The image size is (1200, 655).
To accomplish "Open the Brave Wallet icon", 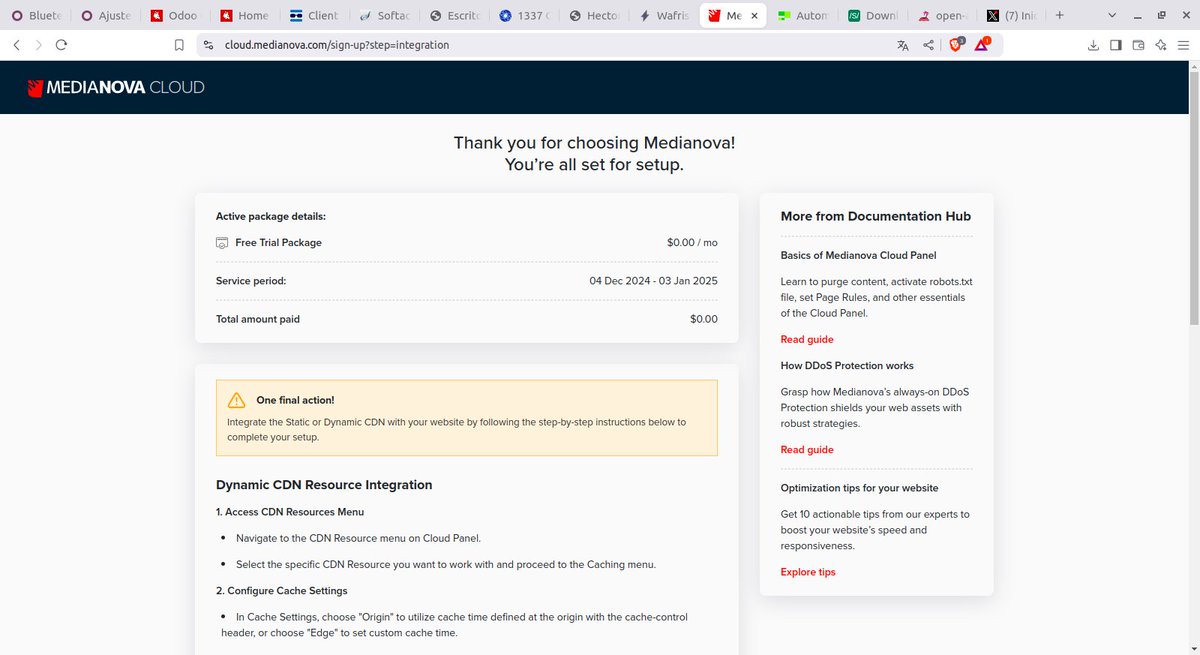I will (1139, 45).
